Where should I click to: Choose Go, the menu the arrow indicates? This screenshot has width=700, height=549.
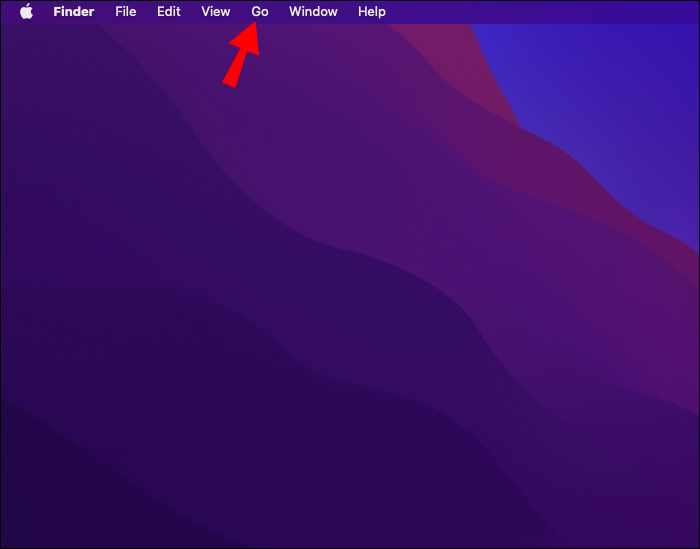(x=260, y=12)
